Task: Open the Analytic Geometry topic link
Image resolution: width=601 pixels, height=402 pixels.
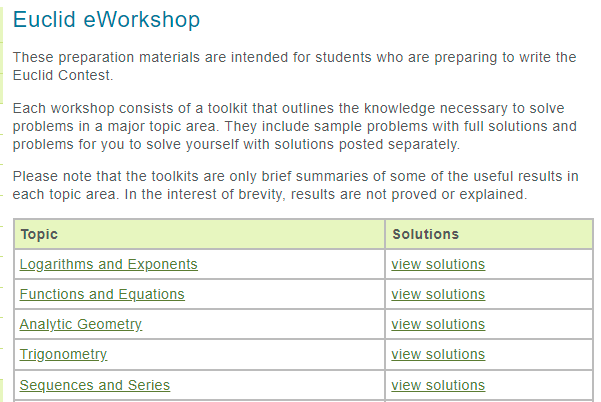Action: [x=80, y=325]
